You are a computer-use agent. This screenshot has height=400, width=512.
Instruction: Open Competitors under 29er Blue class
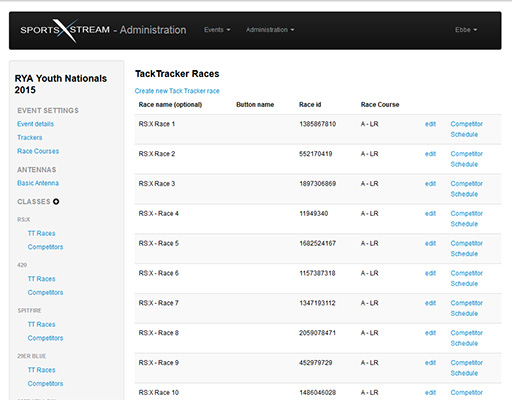tap(45, 384)
